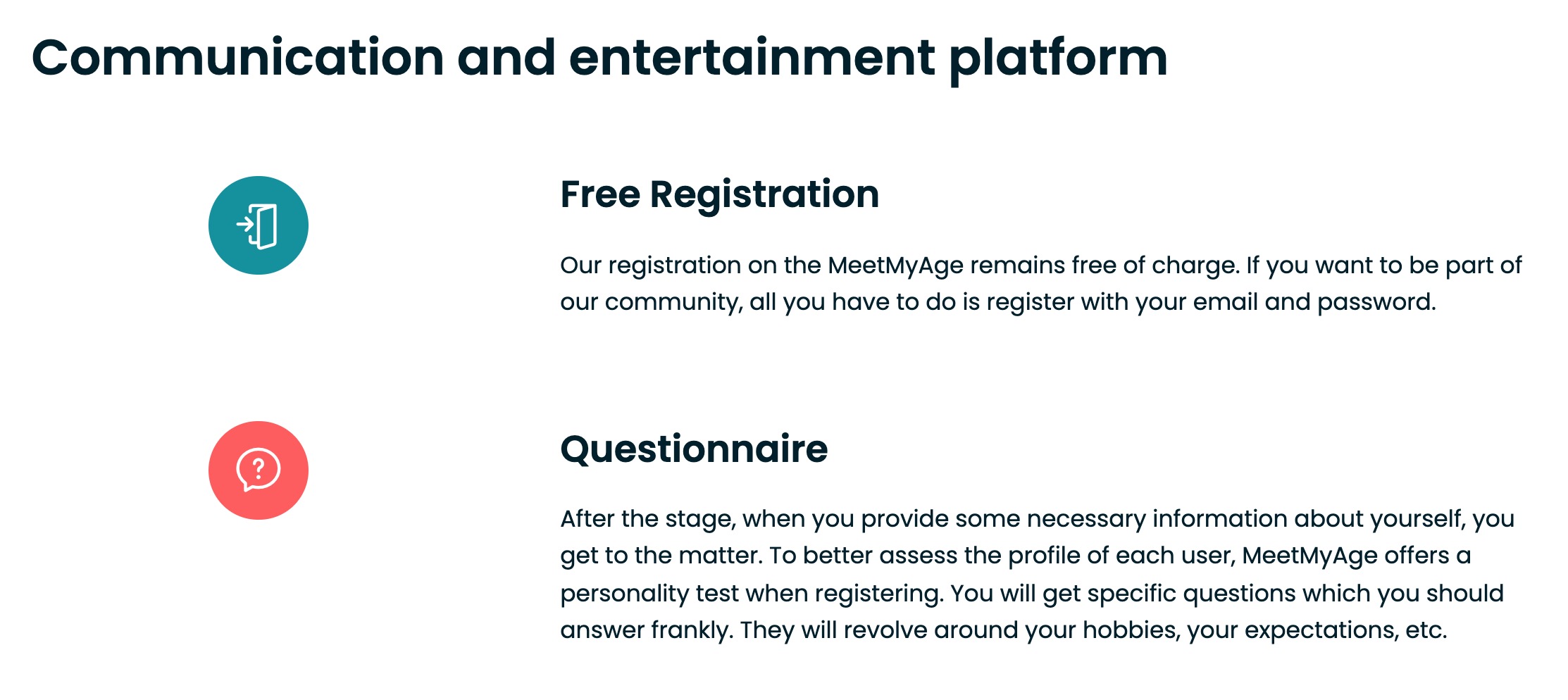Screen dimensions: 1568x700
Task: Click the word "entertainment" in the title
Action: coord(752,58)
